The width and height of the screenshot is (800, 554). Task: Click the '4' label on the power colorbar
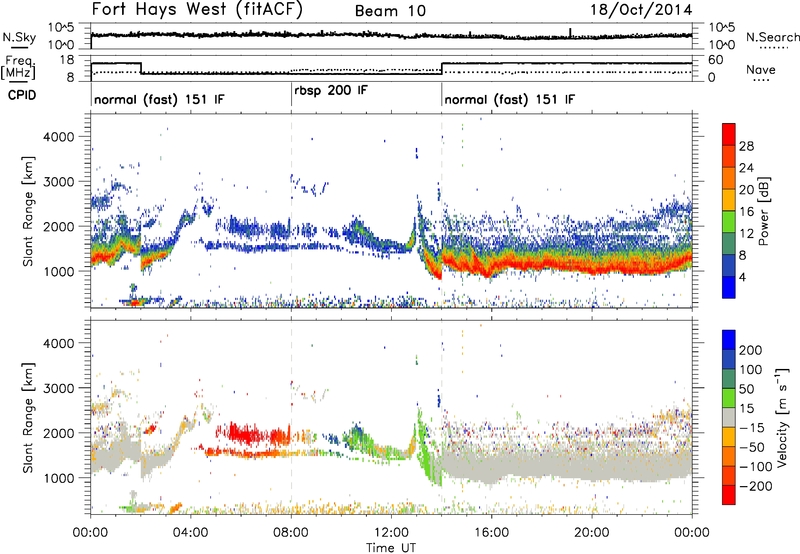(743, 277)
